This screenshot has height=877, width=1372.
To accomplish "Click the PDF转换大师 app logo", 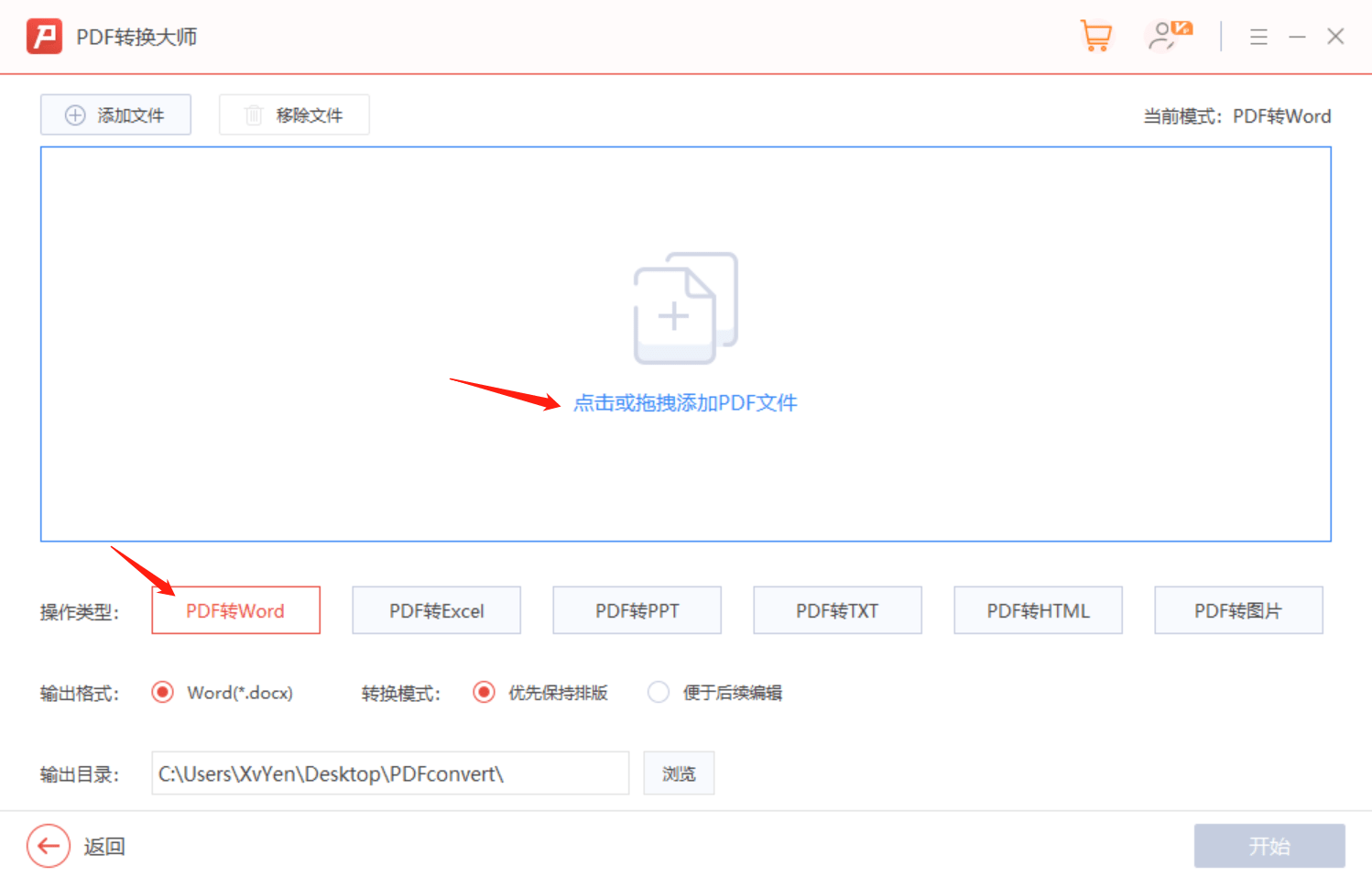I will tap(44, 37).
